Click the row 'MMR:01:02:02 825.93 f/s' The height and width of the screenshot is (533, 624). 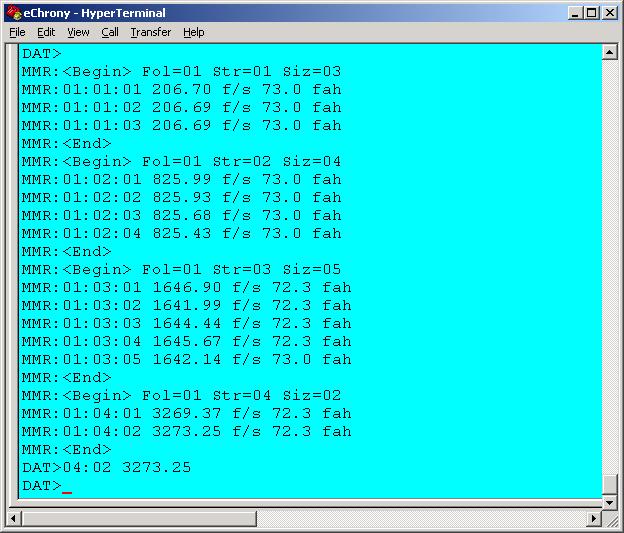pyautogui.click(x=181, y=197)
